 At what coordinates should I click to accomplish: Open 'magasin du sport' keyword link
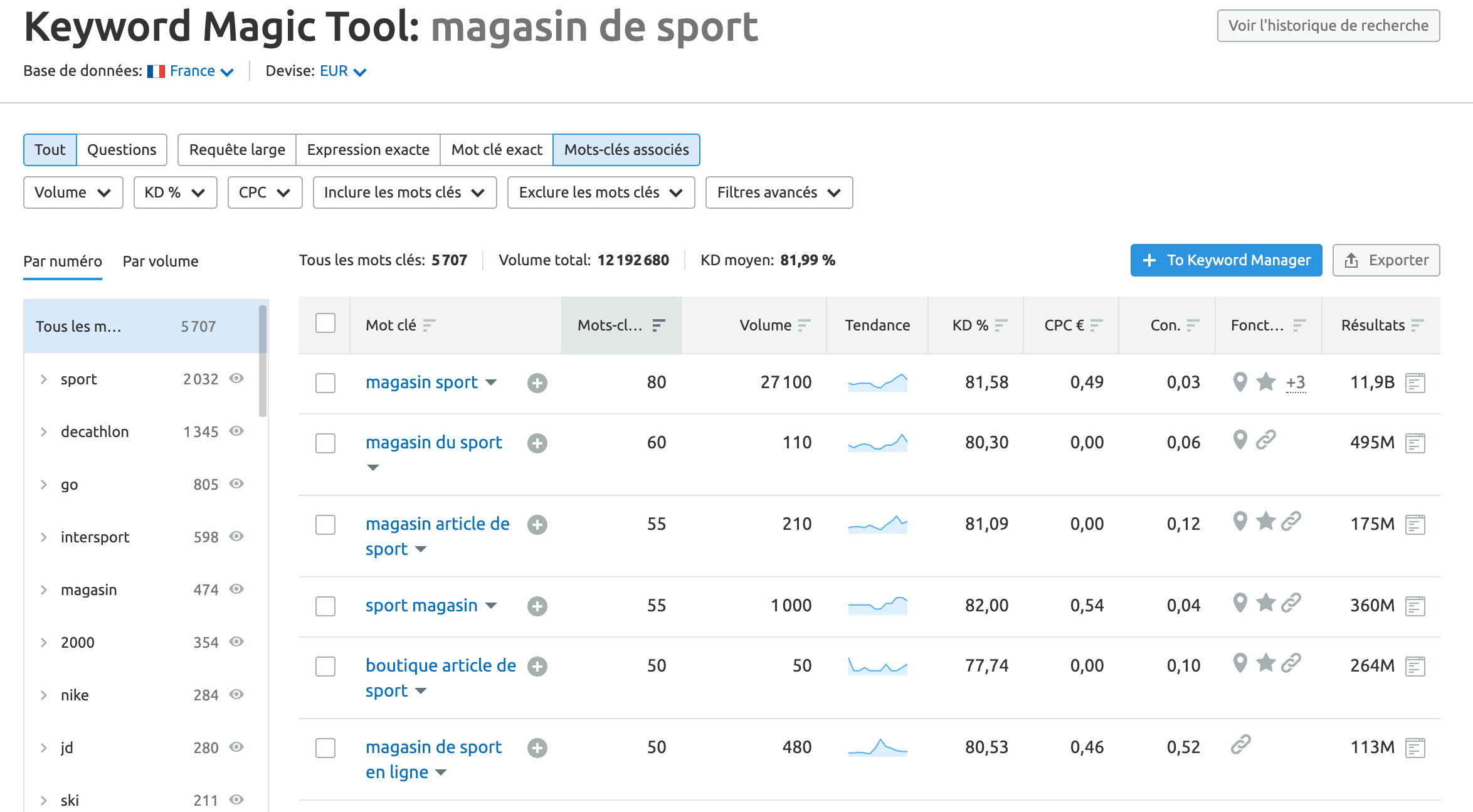434,442
